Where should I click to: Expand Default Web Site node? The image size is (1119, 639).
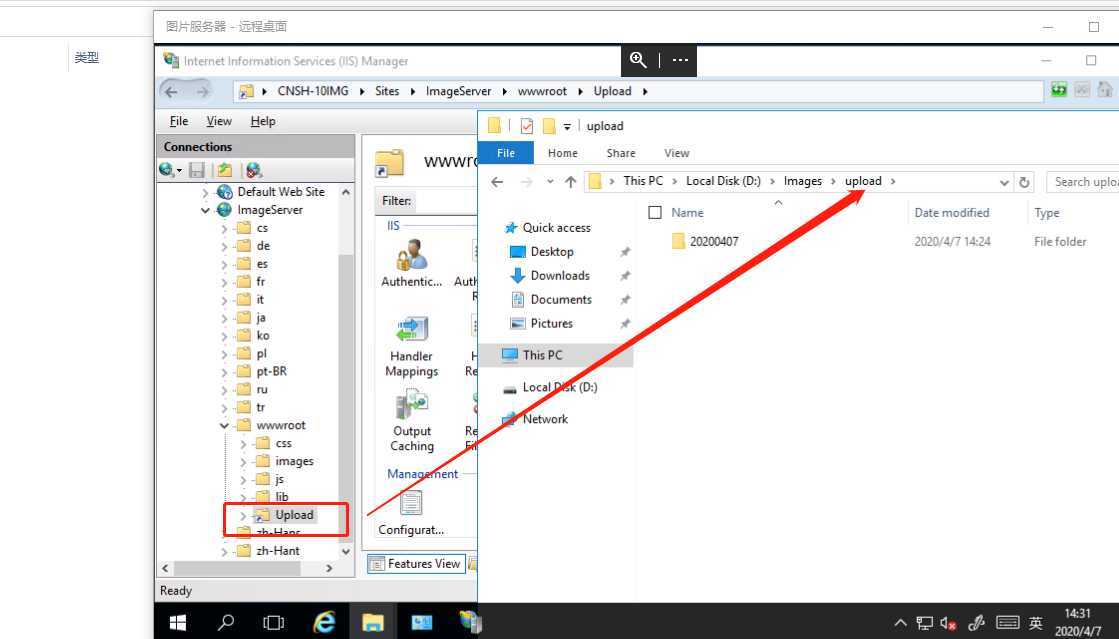(206, 193)
